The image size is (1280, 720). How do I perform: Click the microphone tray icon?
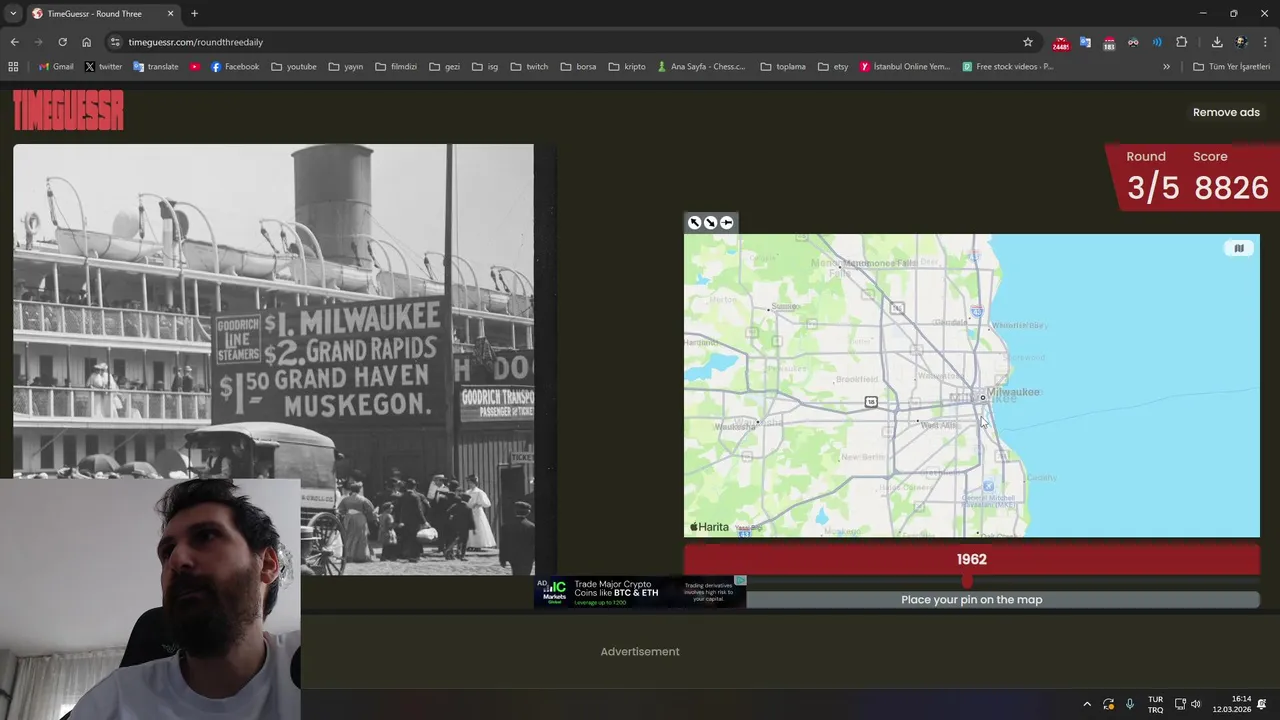pyautogui.click(x=1130, y=704)
